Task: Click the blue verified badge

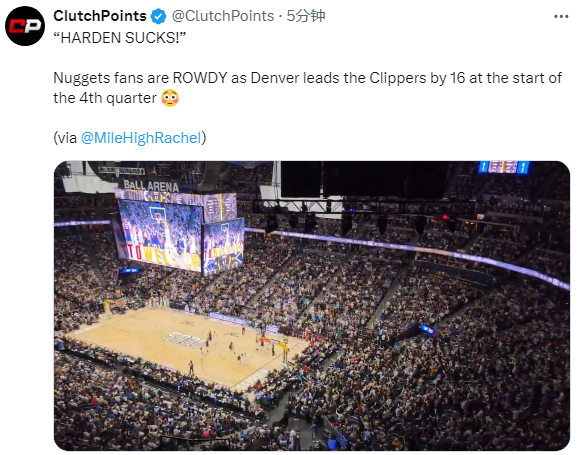Action: coord(159,17)
